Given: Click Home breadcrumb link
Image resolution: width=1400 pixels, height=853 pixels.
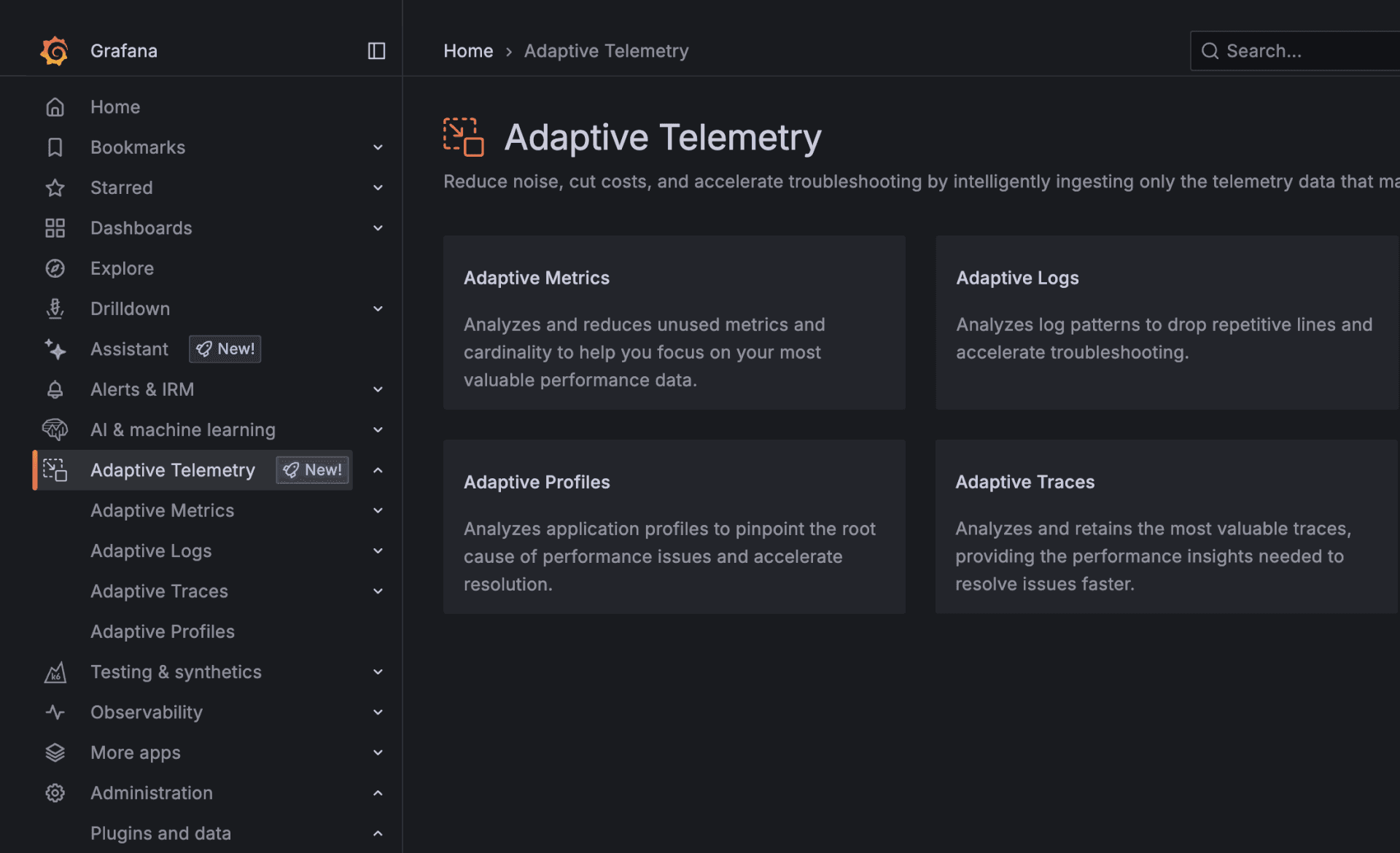Looking at the screenshot, I should click(x=468, y=51).
